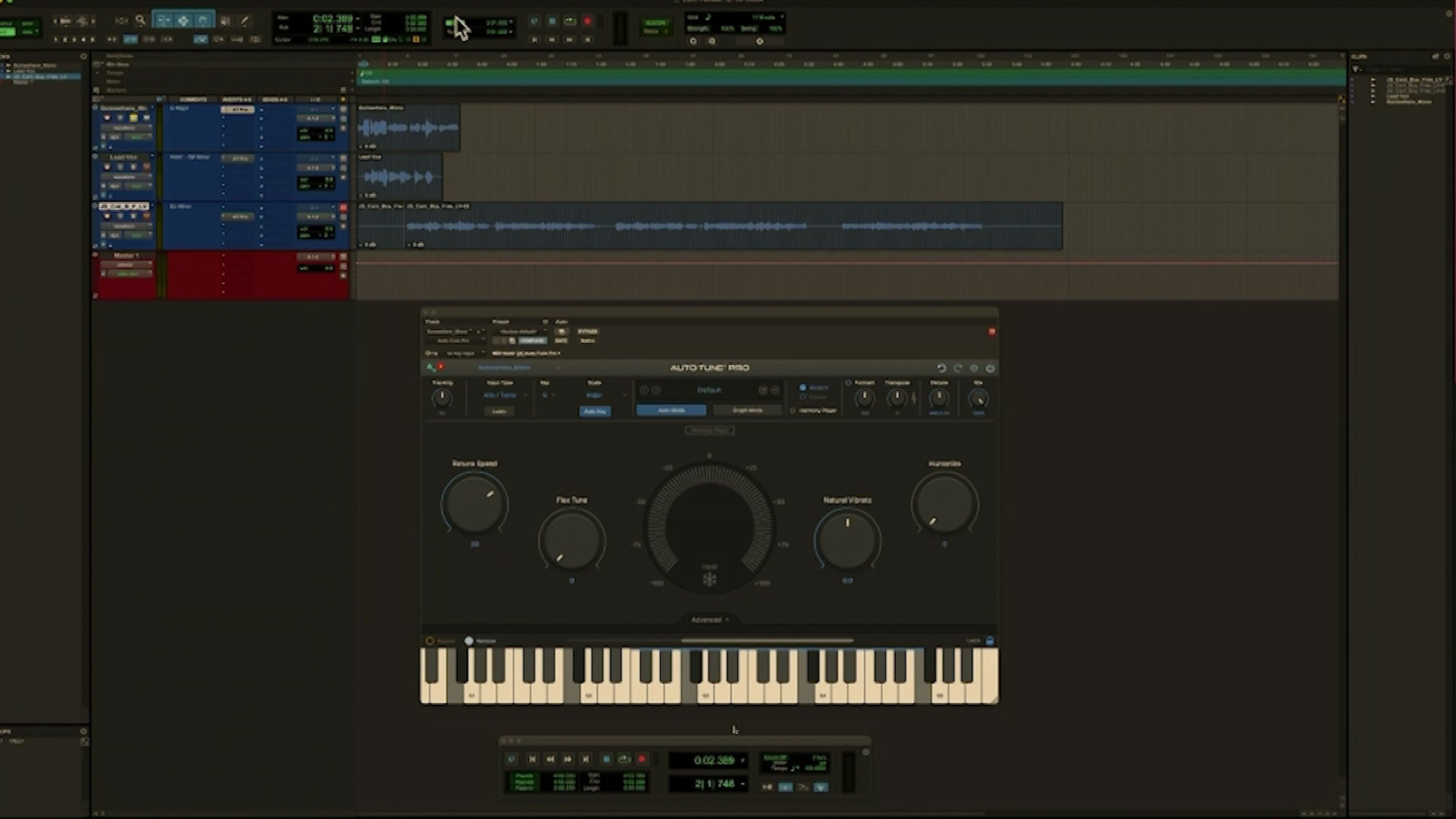The width and height of the screenshot is (1456, 819).
Task: Select the Trim tool in edit toolbar
Action: point(163,21)
